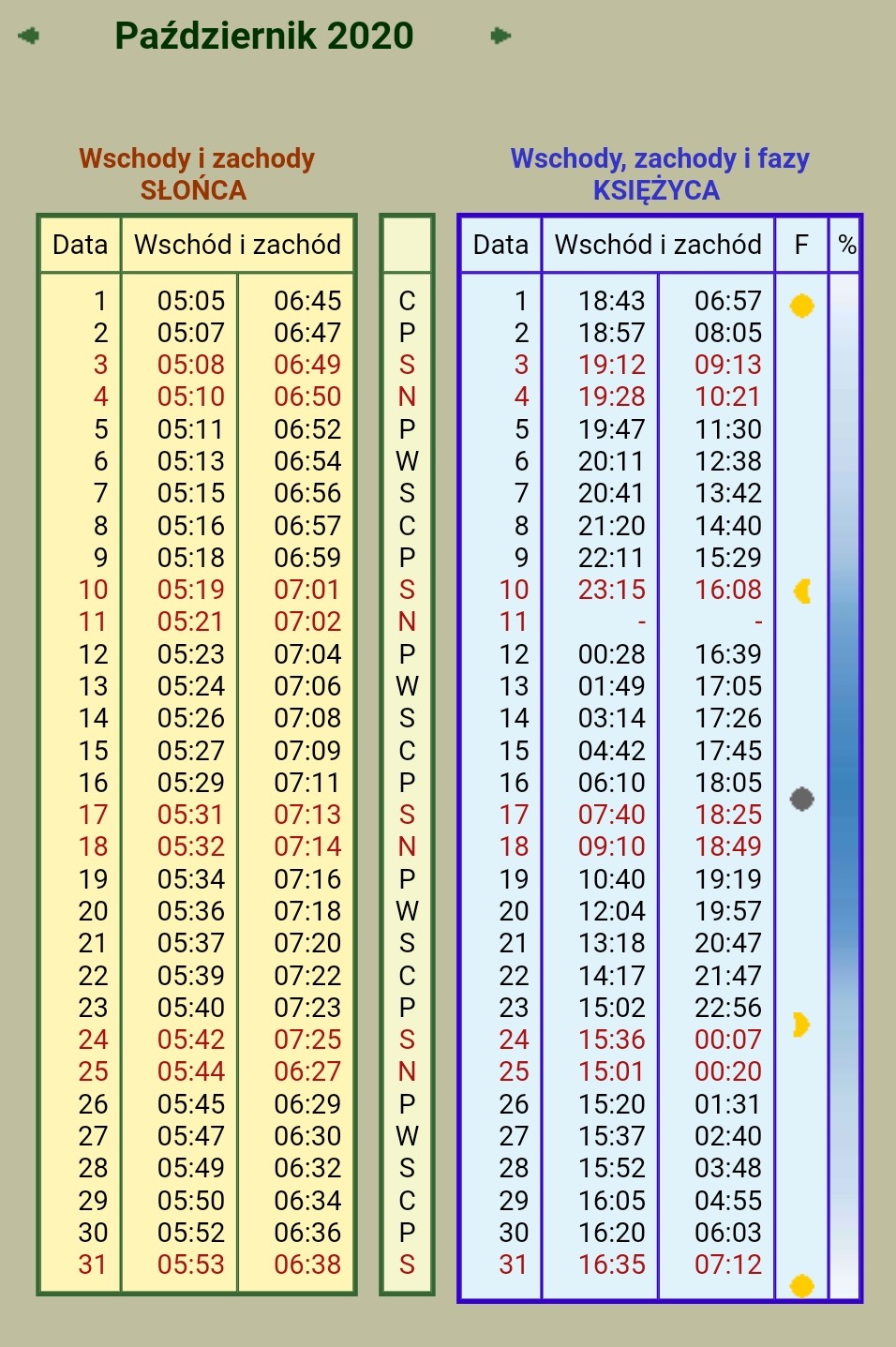
Task: Click moonrise time 16:05 on day 29
Action: click(x=612, y=1201)
